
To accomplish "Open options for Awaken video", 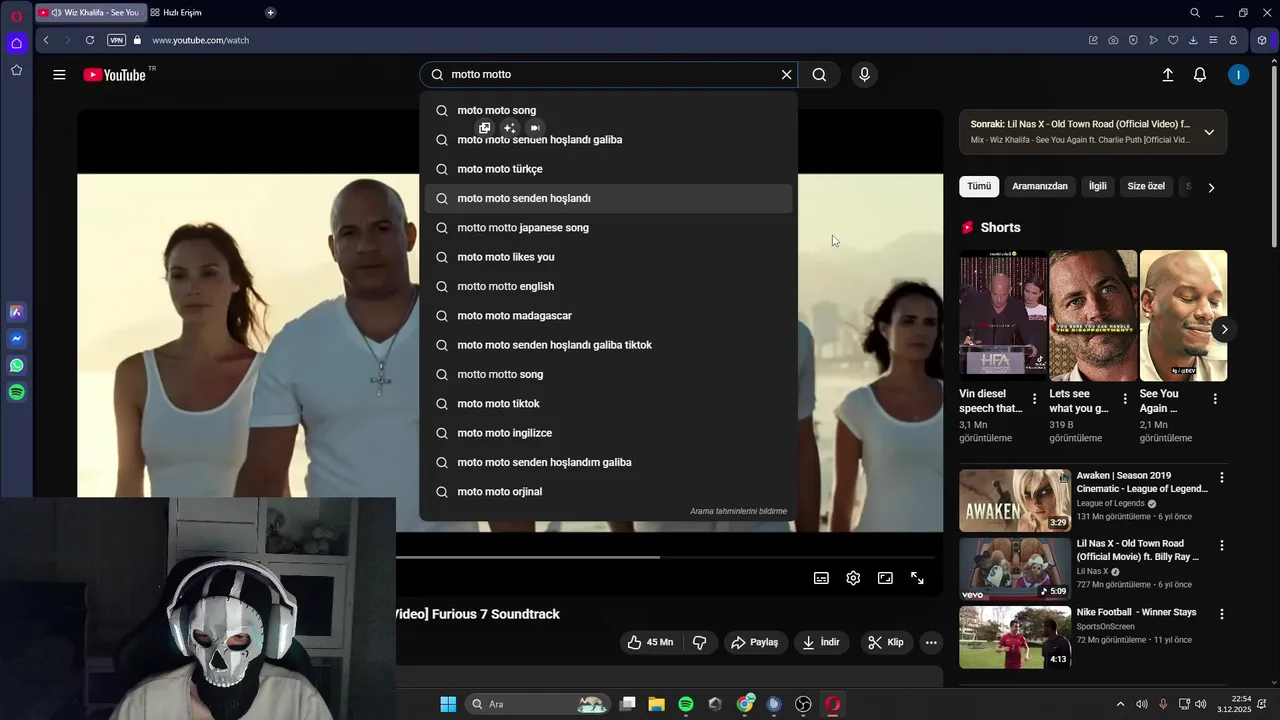I will 1221,477.
